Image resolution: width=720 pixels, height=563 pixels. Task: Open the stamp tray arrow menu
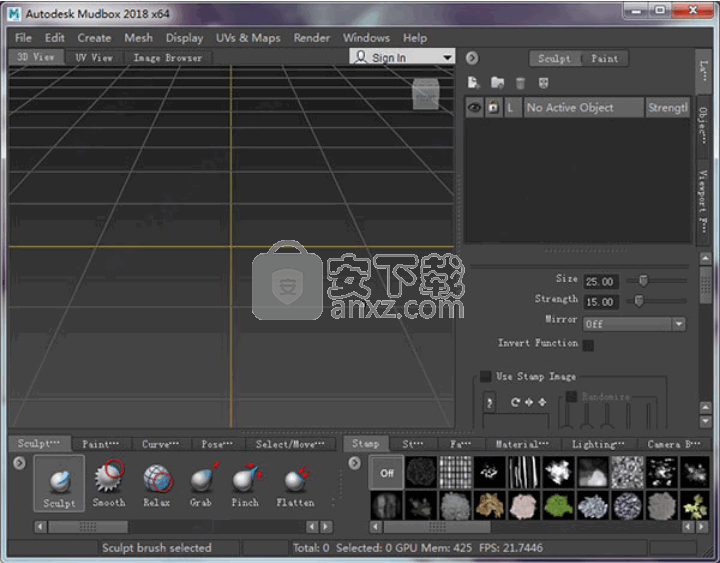coord(354,463)
